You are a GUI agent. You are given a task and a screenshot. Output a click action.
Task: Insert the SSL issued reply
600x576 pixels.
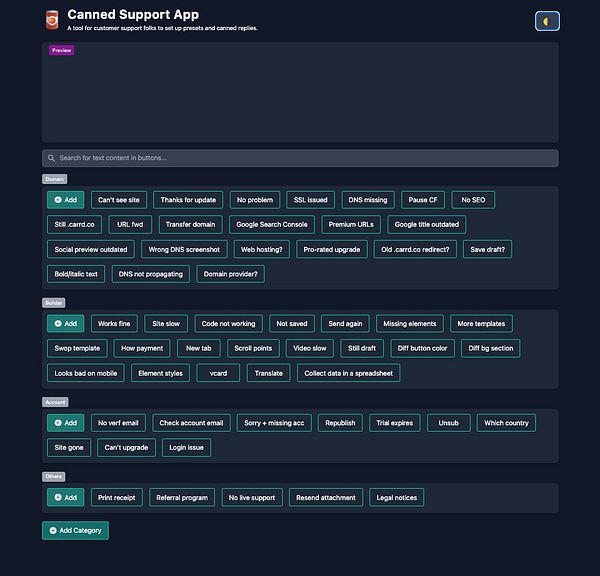click(310, 200)
